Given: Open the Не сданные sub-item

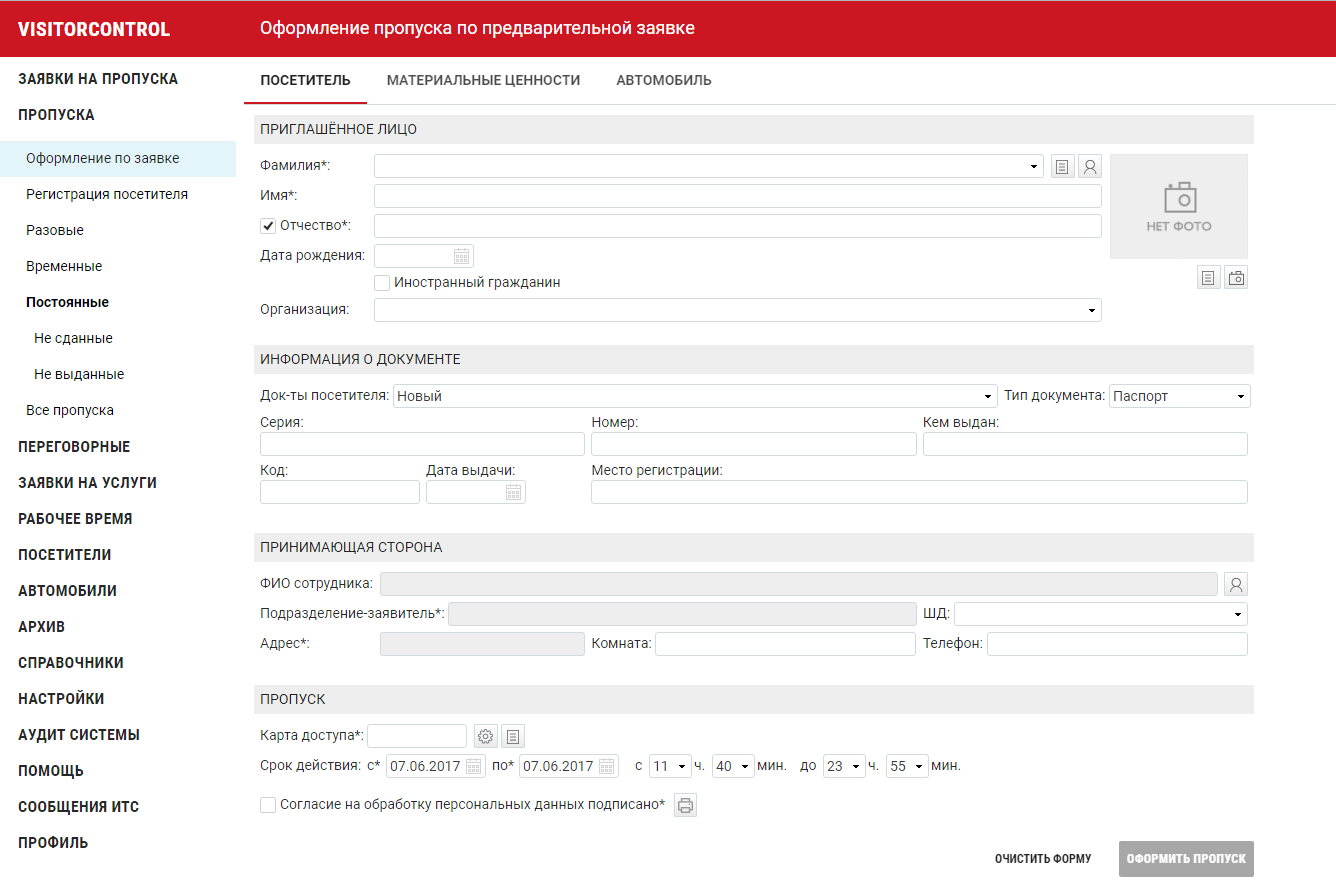Looking at the screenshot, I should 73,338.
